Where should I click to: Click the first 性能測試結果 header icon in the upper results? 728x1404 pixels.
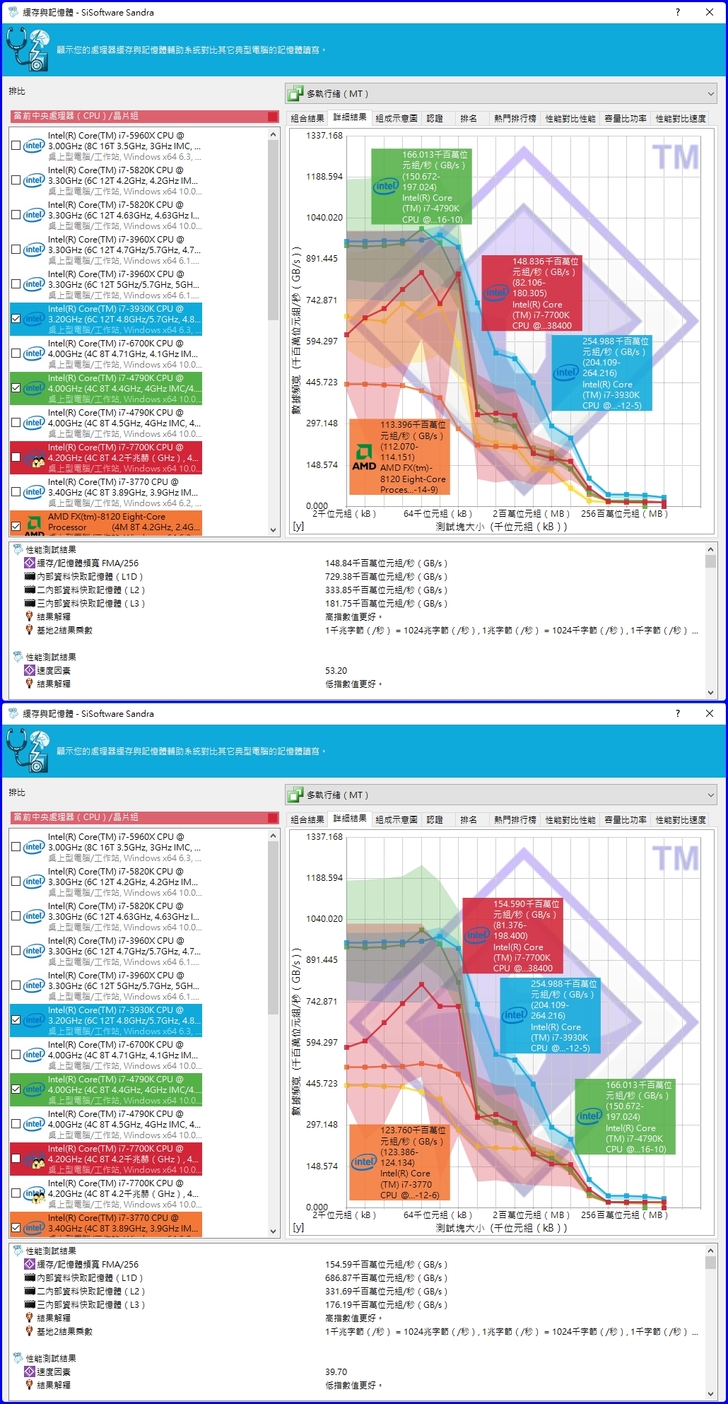pos(17,549)
